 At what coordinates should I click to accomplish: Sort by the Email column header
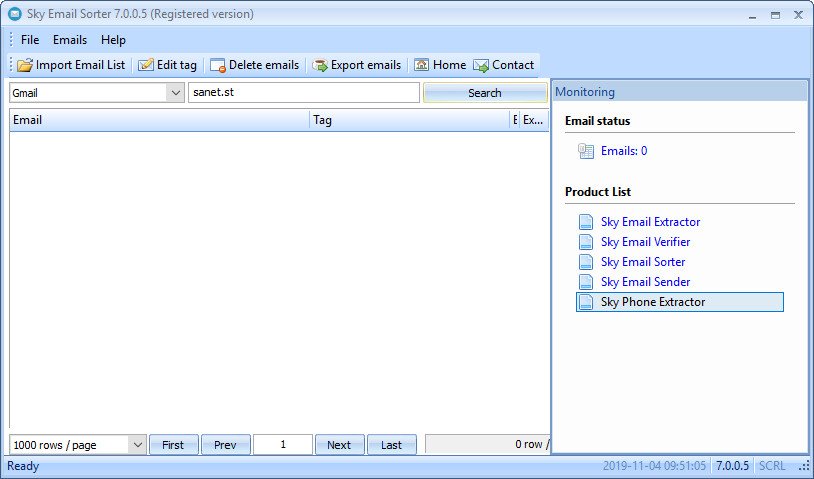click(159, 120)
